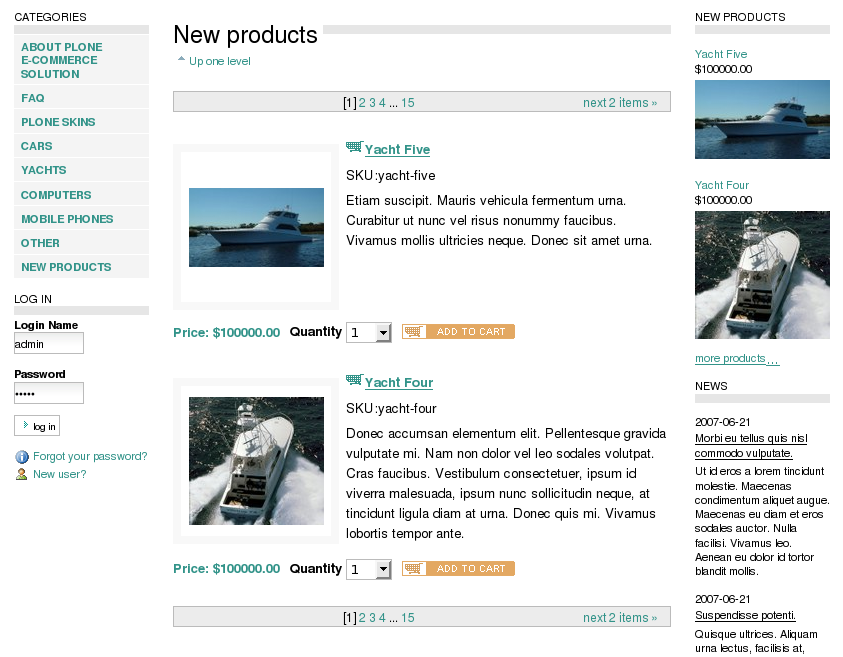The width and height of the screenshot is (843, 657).
Task: Open the Yachts category
Action: pos(44,170)
